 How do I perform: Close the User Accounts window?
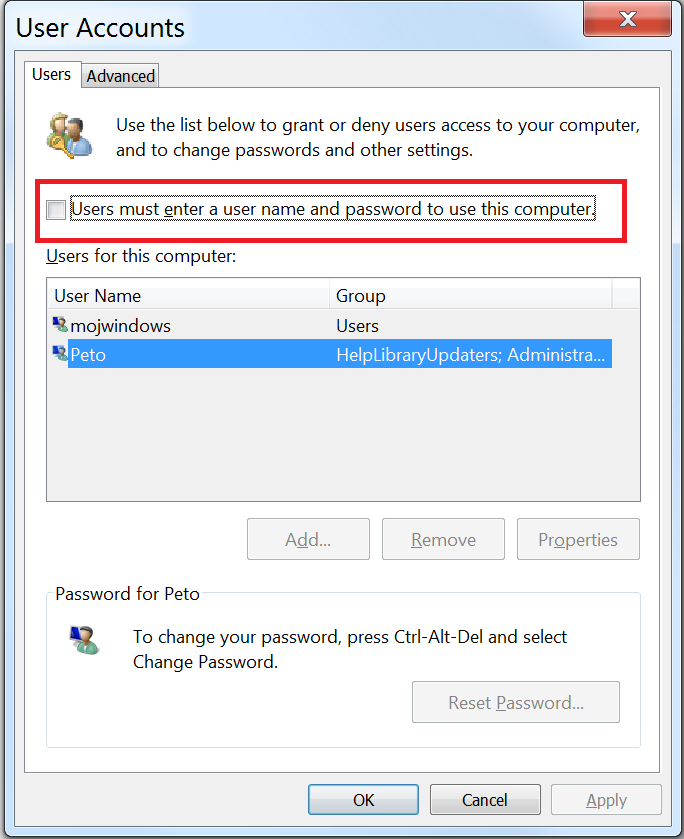click(x=627, y=19)
